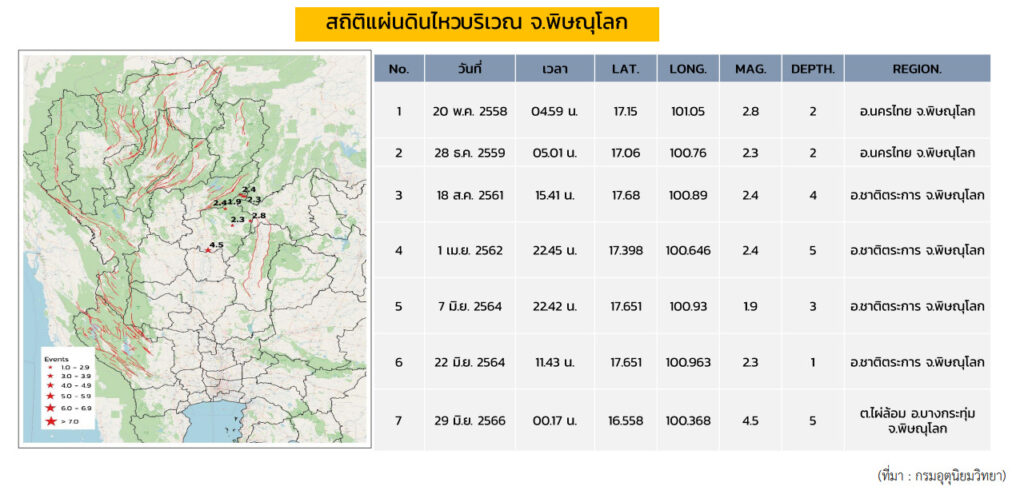
Task: Click the '6.0 - 6.9' legend star
Action: (51, 409)
